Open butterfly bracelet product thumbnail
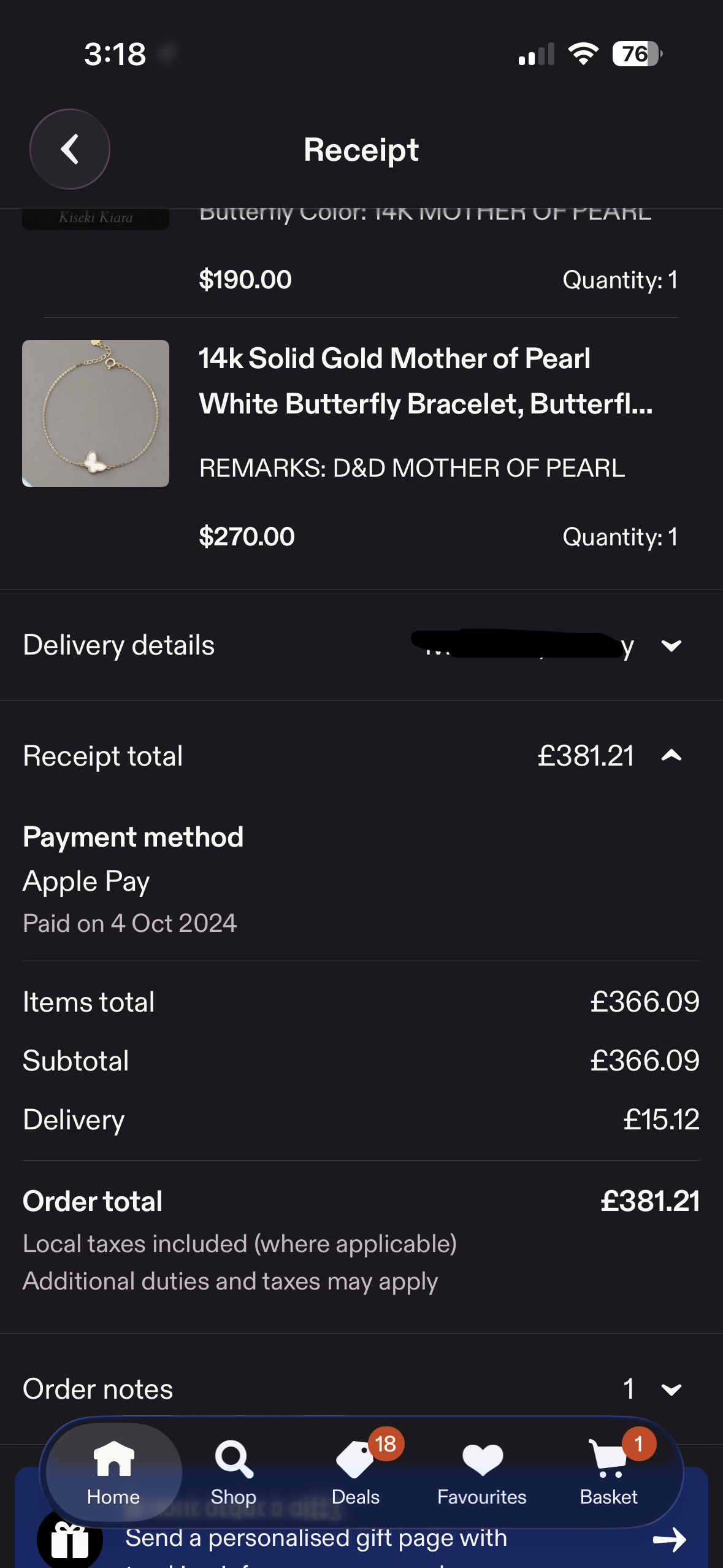 (x=96, y=413)
